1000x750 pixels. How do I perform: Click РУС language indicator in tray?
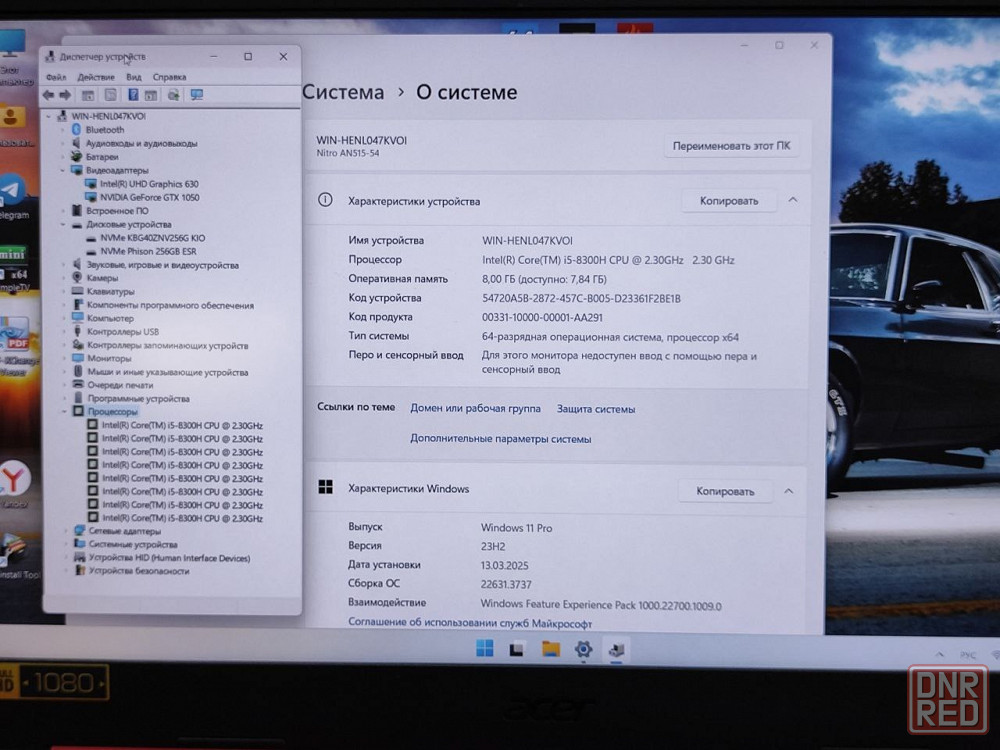coord(967,655)
